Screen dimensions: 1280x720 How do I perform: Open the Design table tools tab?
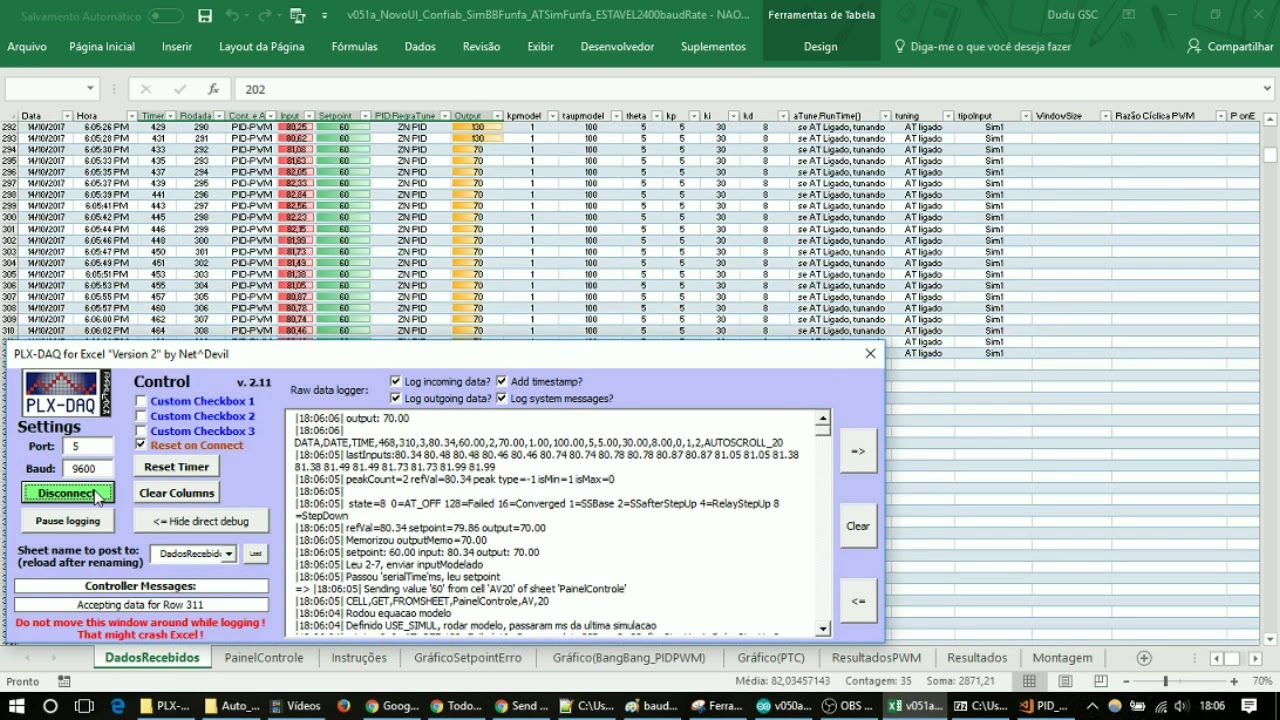(820, 47)
